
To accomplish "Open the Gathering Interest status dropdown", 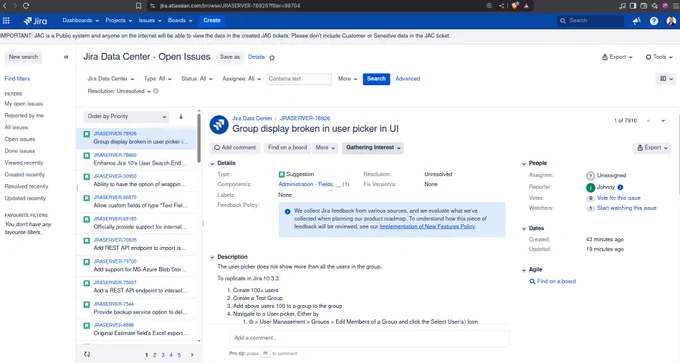I will point(373,148).
